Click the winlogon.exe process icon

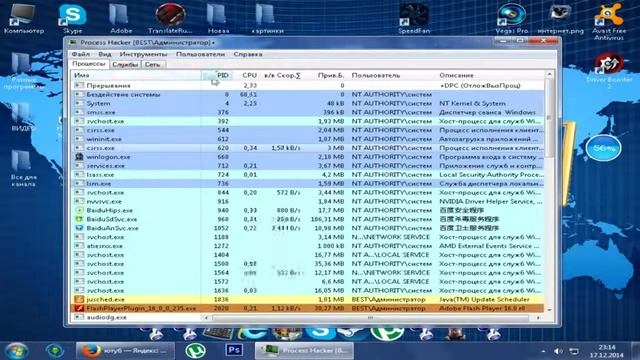click(79, 157)
